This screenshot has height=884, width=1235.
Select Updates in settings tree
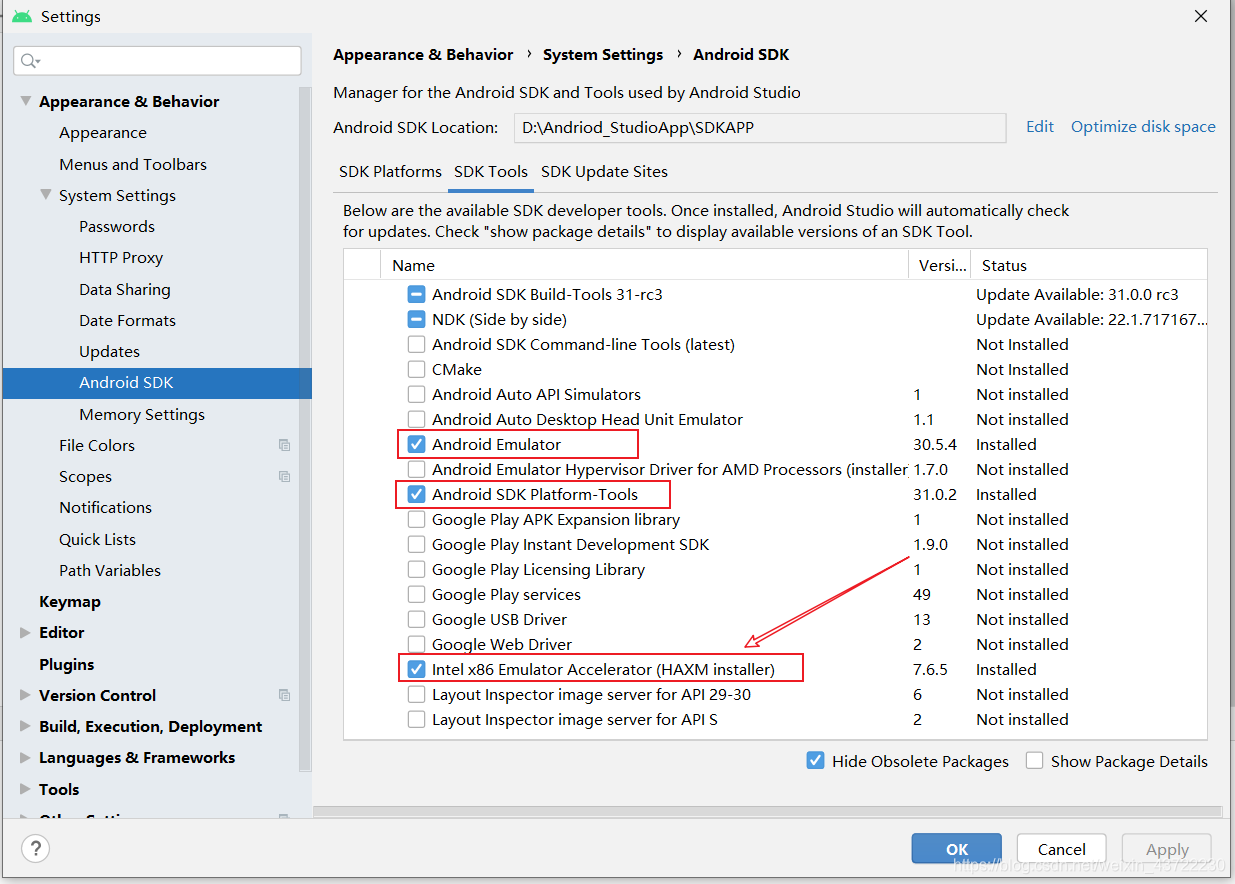[109, 351]
